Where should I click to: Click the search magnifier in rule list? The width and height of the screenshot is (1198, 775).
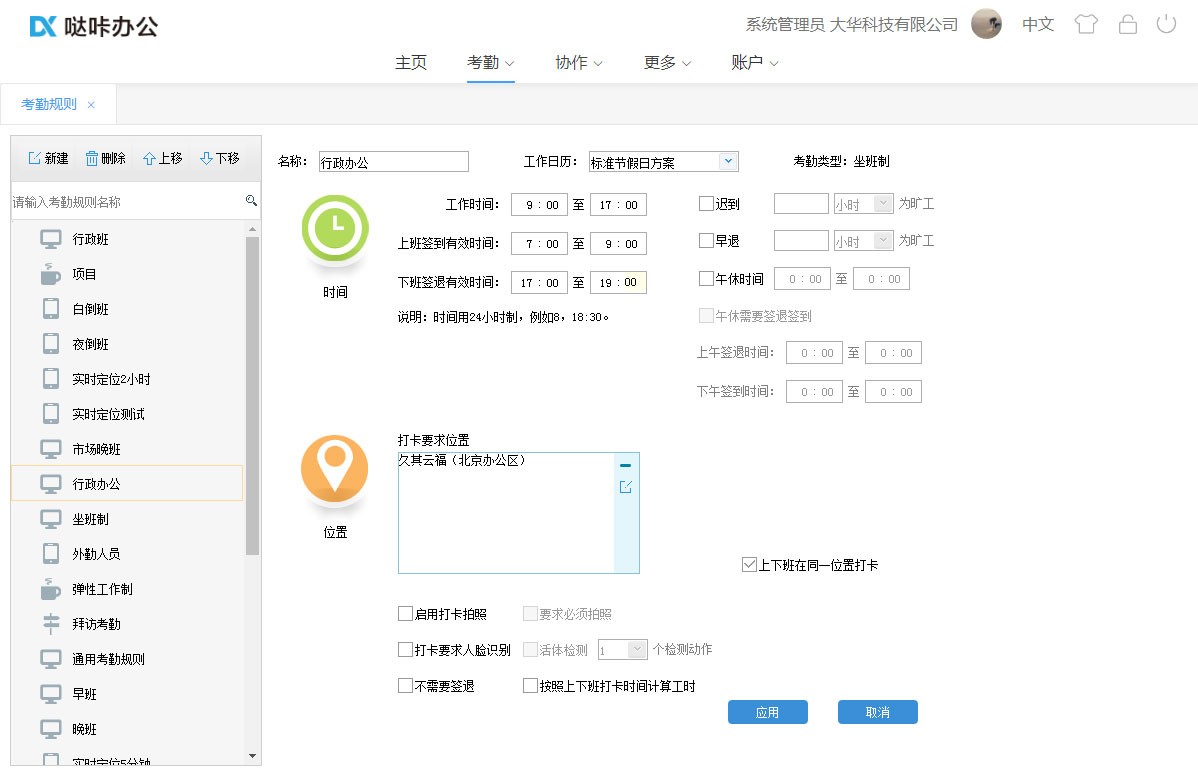click(x=251, y=201)
